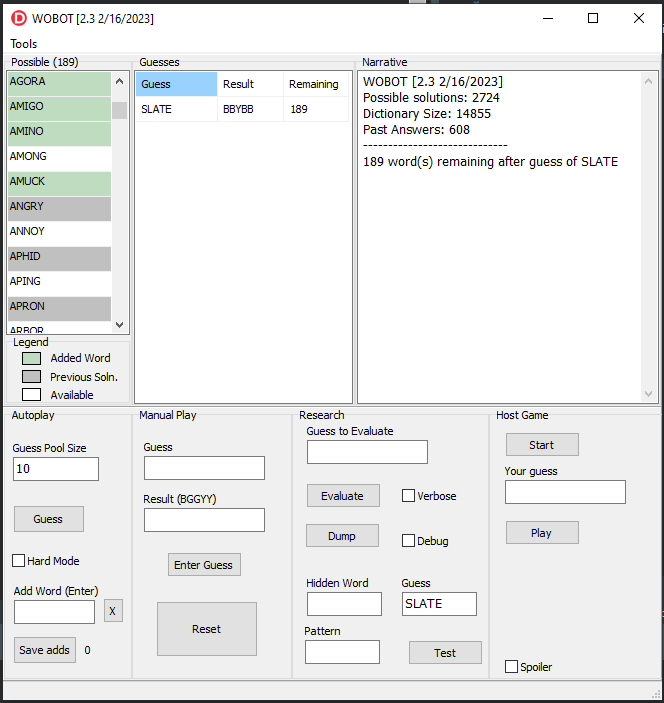664x703 pixels.
Task: Click the Remaining column header
Action: (316, 84)
